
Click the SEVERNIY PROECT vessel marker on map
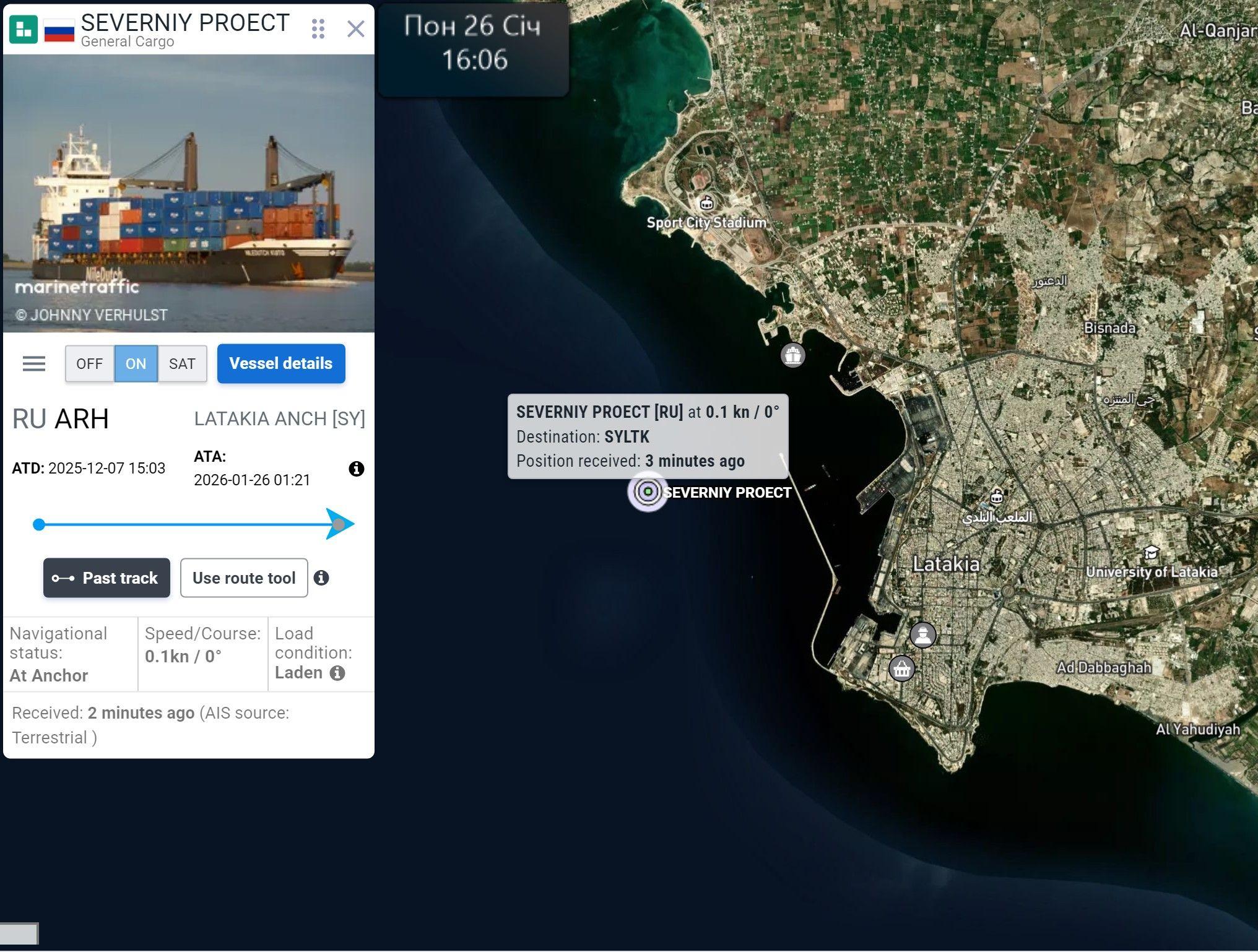(x=648, y=492)
